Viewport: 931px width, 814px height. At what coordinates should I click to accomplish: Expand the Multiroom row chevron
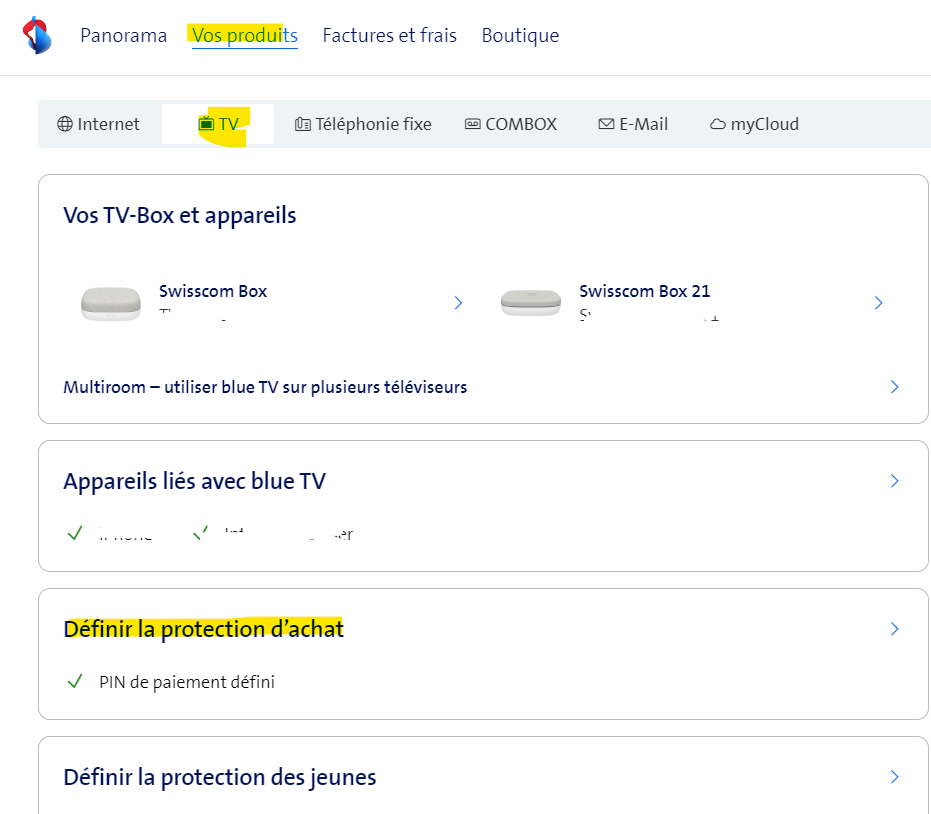tap(894, 387)
